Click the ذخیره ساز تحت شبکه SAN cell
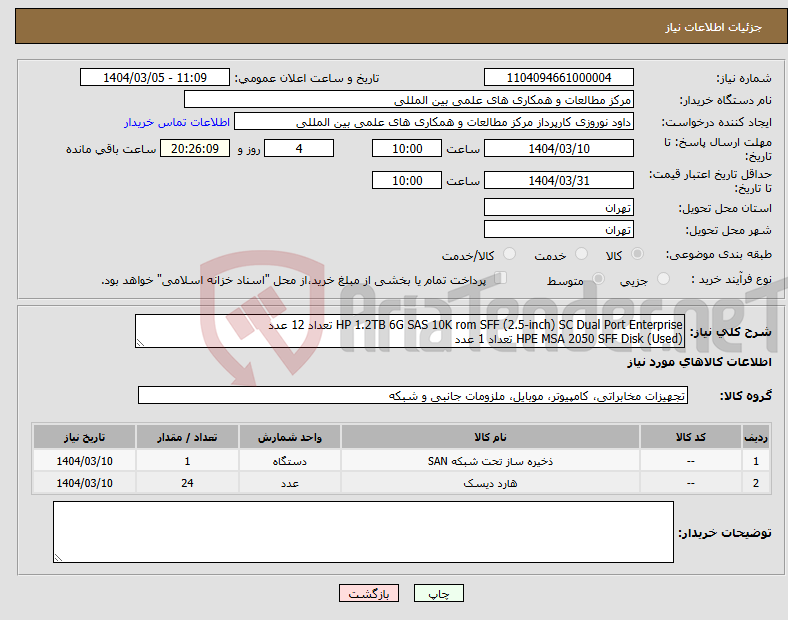This screenshot has height=620, width=788. 490,461
